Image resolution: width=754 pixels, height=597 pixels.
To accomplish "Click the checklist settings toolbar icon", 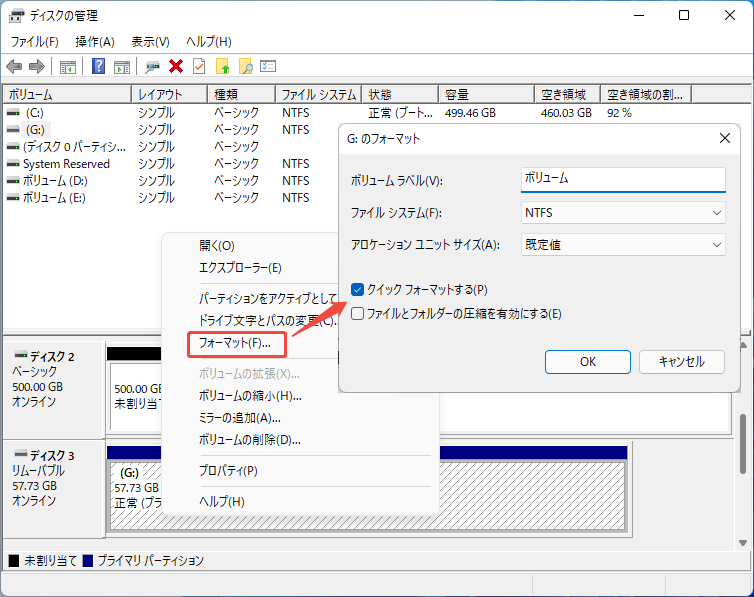I will pos(268,66).
